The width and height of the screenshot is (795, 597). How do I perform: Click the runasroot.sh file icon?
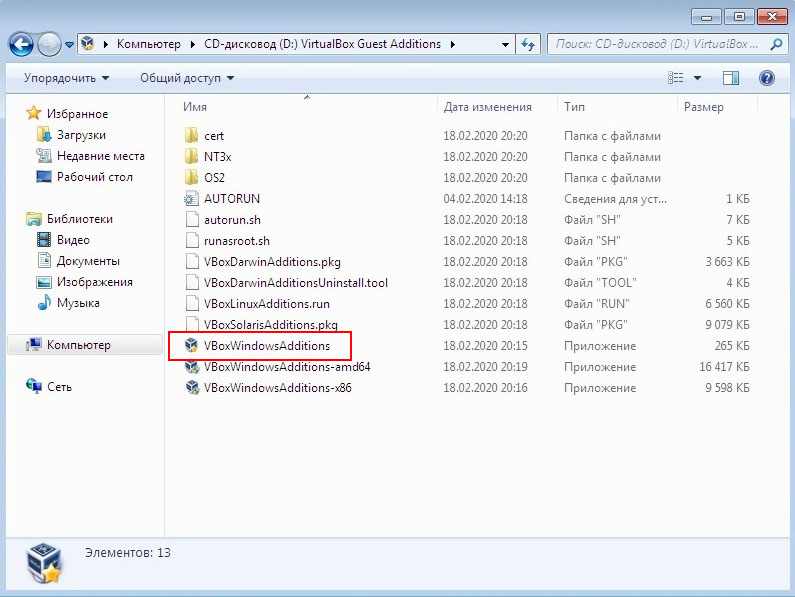(x=192, y=240)
